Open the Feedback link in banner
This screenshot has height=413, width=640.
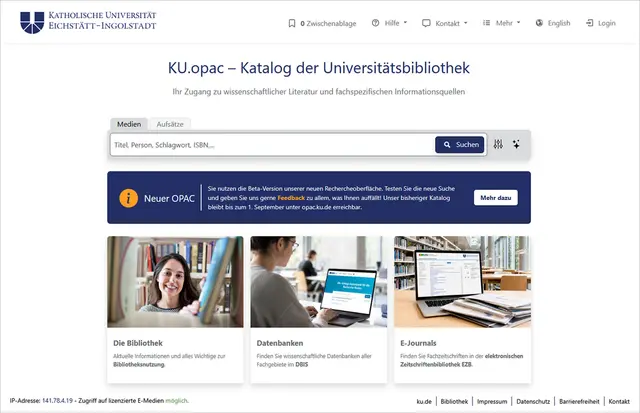(x=291, y=198)
